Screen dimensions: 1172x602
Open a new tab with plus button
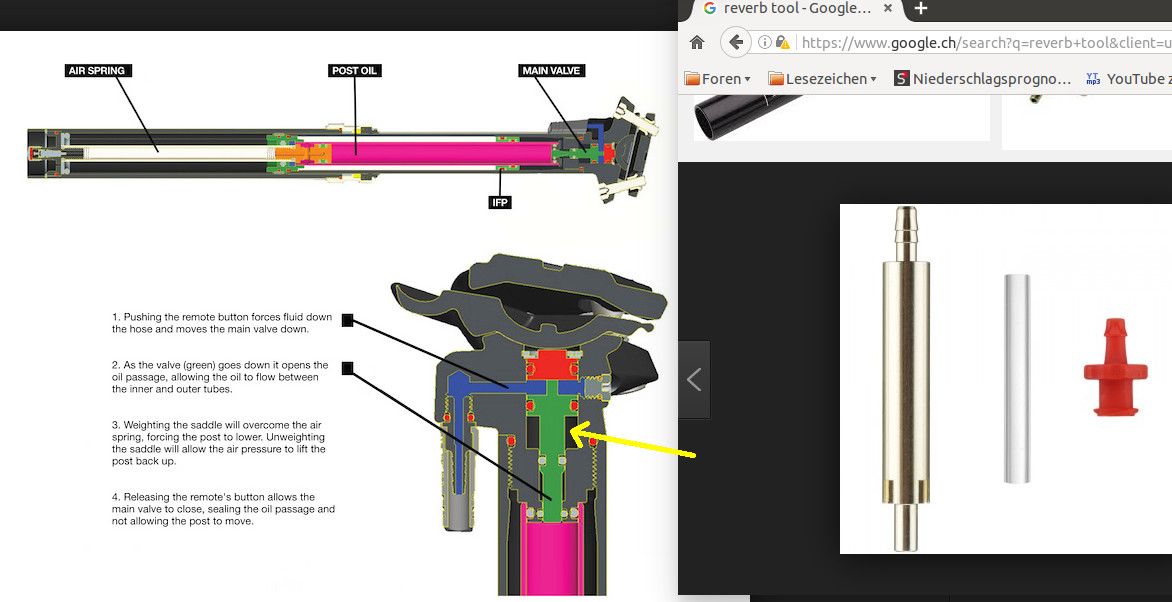(x=921, y=9)
